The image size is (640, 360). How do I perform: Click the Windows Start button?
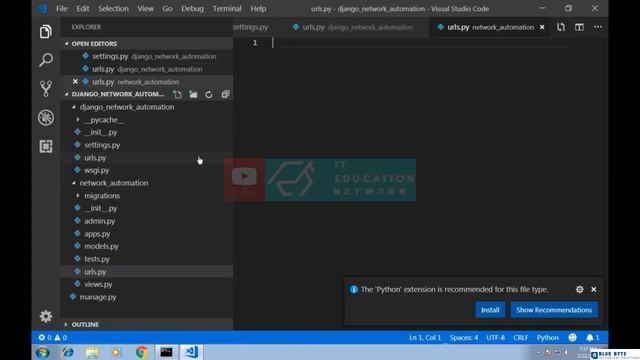click(x=42, y=352)
